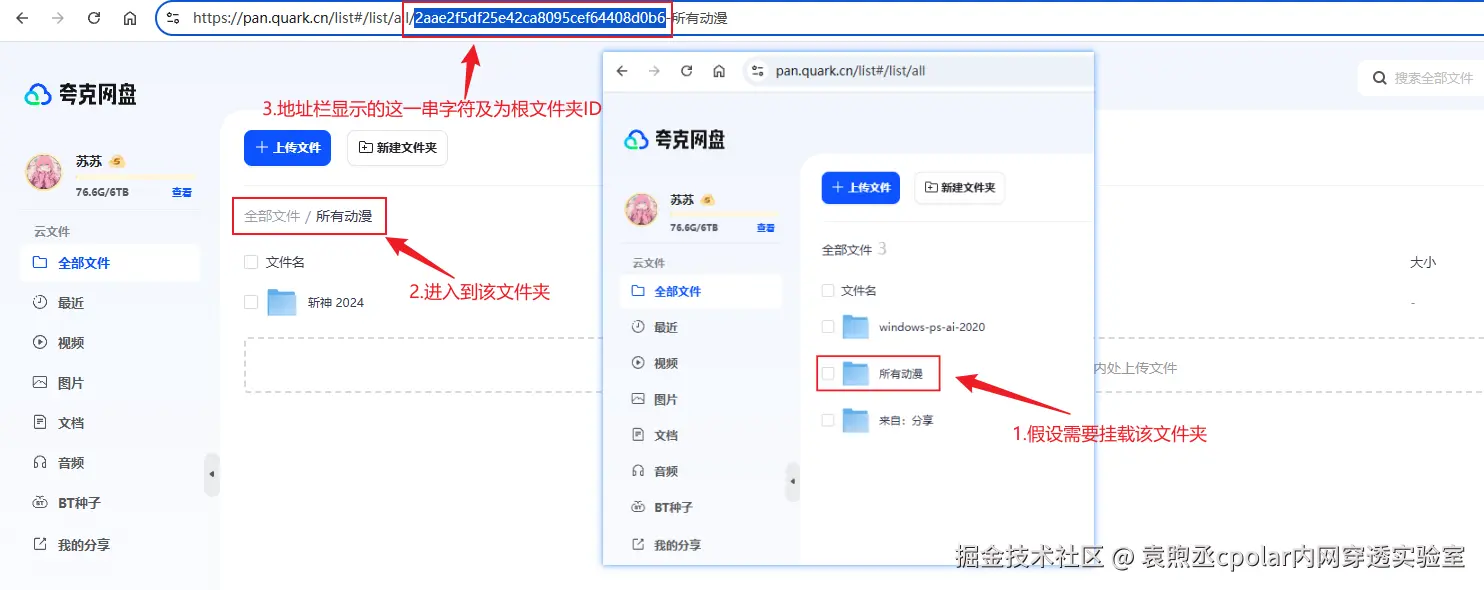Collapse the inset sidebar with the arrow handle
The image size is (1484, 590).
(793, 481)
